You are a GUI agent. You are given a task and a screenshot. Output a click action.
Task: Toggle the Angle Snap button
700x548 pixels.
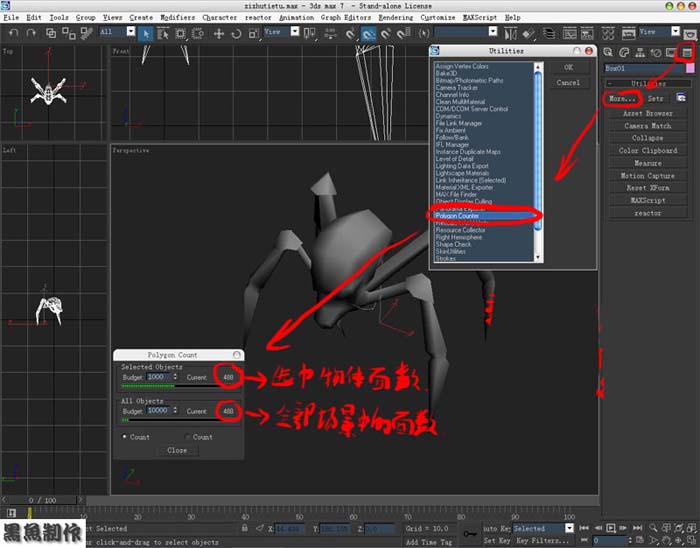coord(368,33)
